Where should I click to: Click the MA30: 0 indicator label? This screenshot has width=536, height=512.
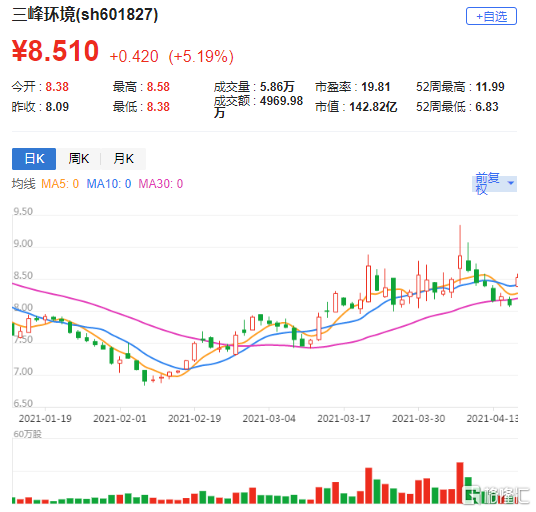161,184
